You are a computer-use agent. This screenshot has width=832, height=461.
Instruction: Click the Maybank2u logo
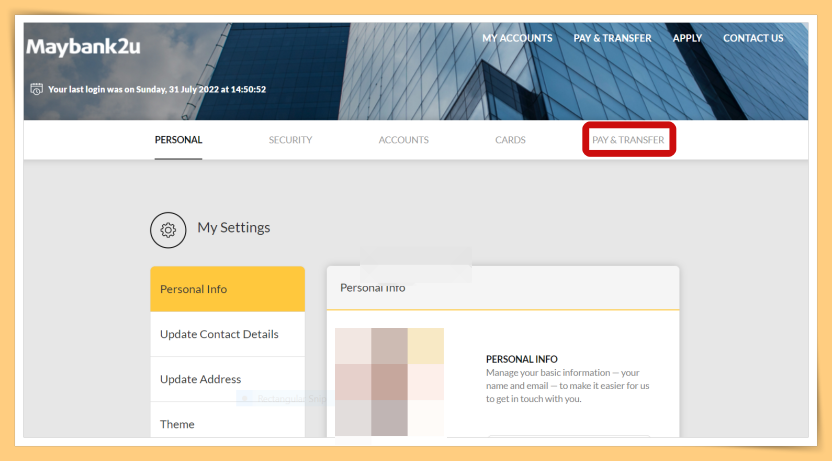coord(83,47)
